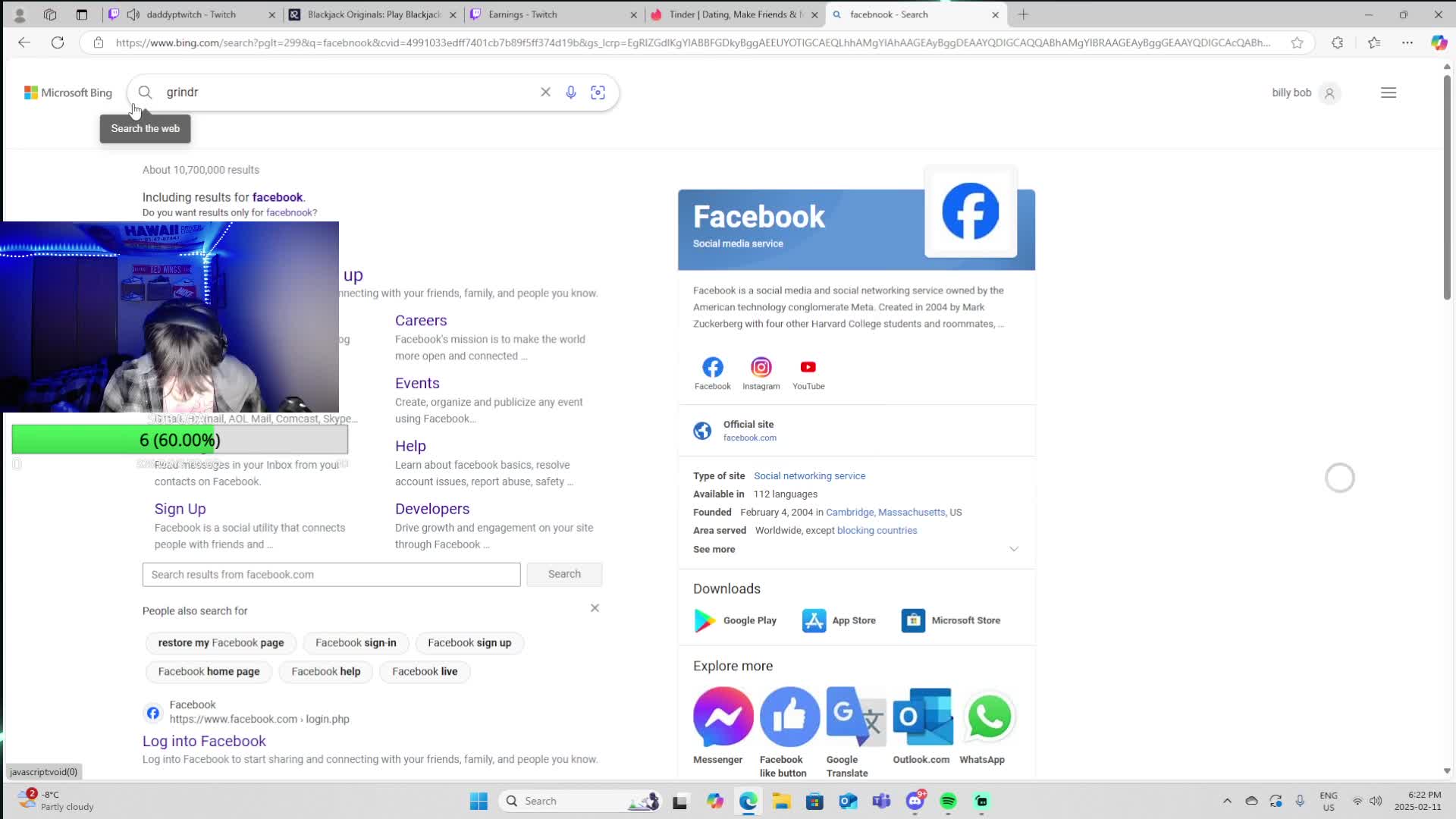Clear the search box with the X icon
1456x819 pixels.
click(x=545, y=93)
